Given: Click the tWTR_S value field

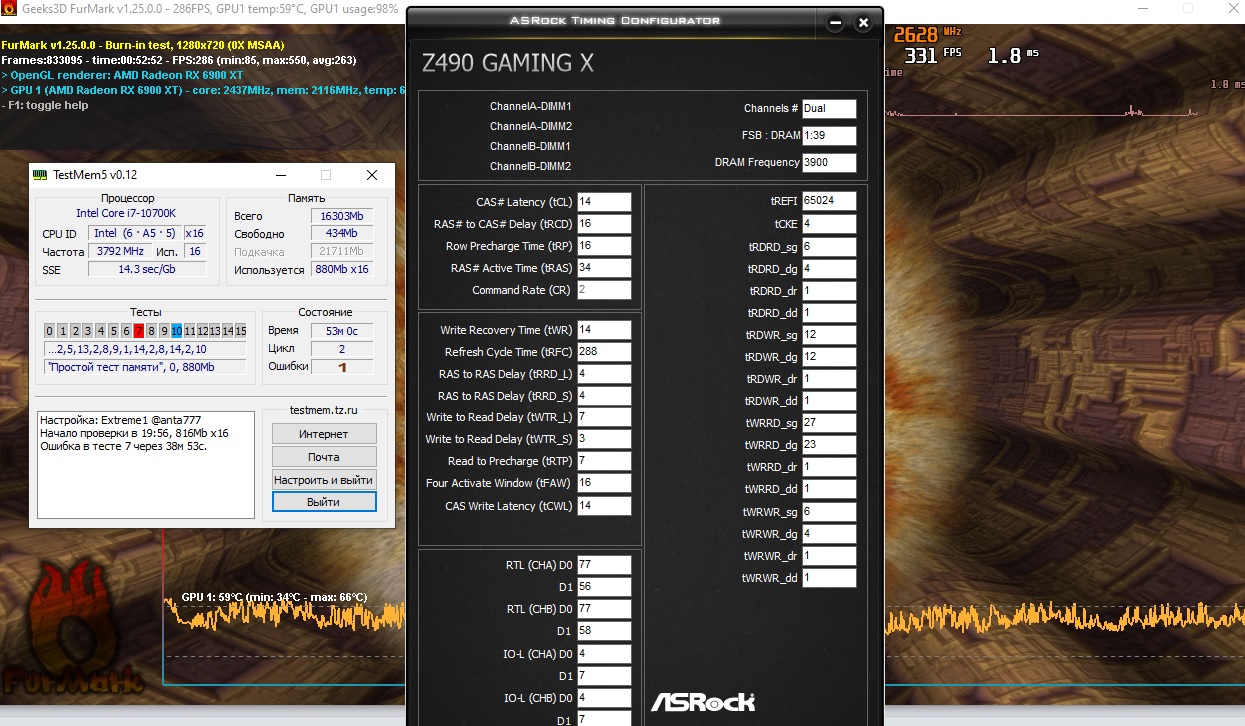Looking at the screenshot, I should pyautogui.click(x=604, y=439).
